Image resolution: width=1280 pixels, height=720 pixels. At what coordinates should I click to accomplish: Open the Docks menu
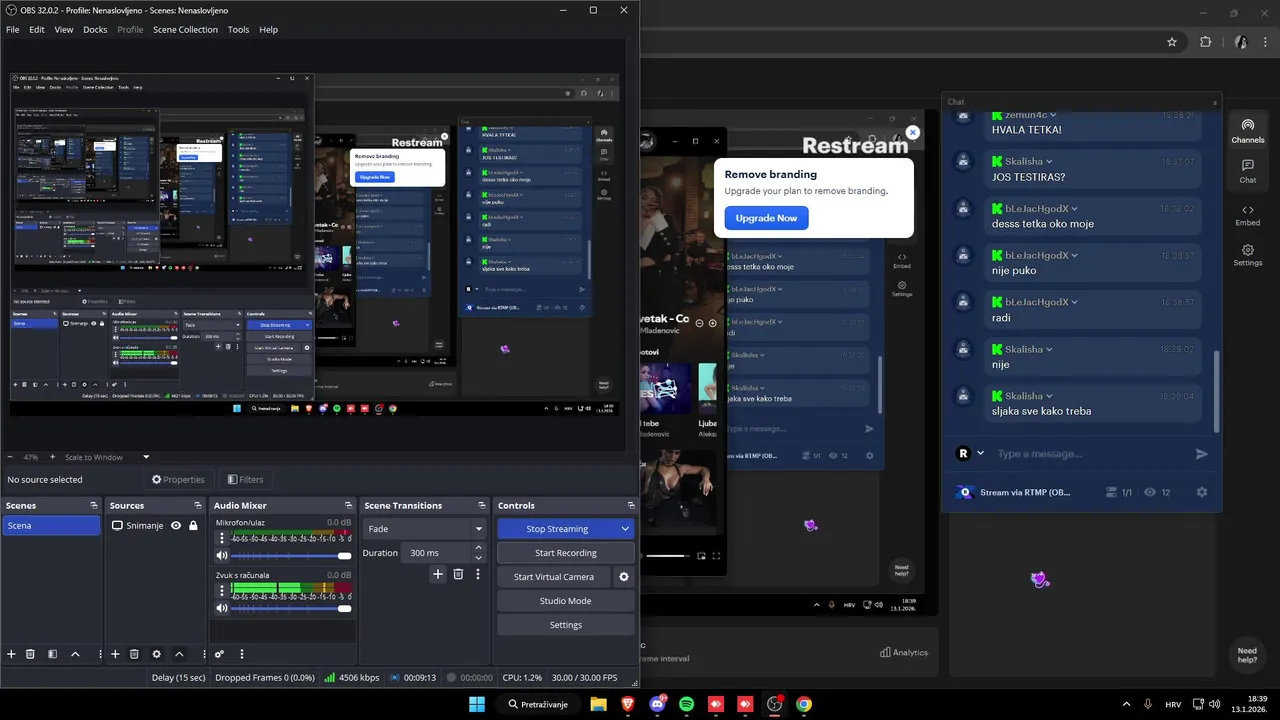click(95, 30)
